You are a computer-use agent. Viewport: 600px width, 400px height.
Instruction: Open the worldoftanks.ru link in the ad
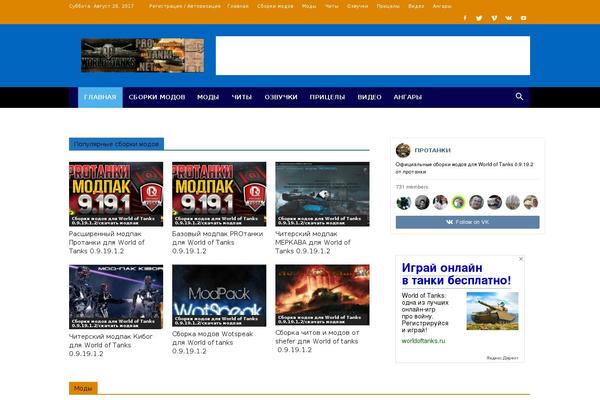(x=424, y=341)
